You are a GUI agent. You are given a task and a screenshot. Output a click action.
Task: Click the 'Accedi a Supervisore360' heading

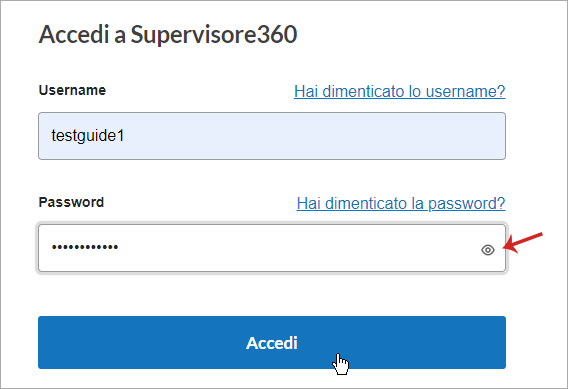coord(168,35)
